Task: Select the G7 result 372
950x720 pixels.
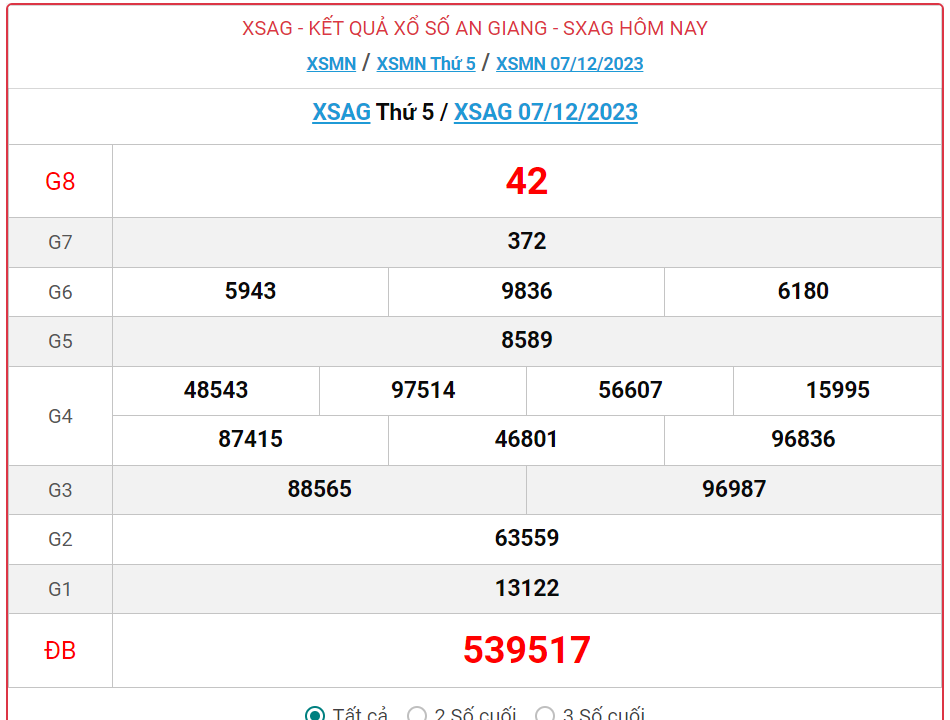Action: pyautogui.click(x=526, y=241)
